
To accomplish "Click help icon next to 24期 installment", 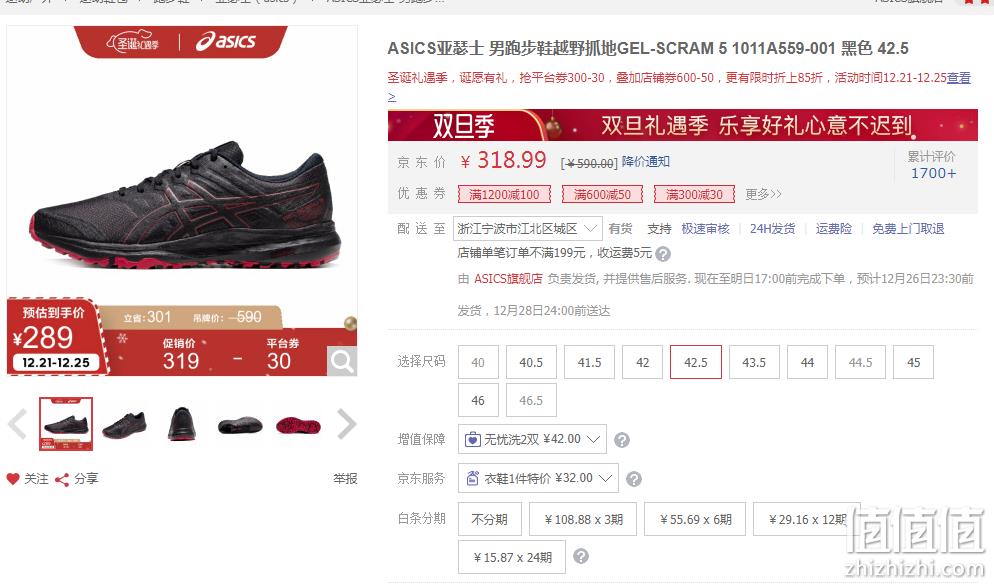I will (581, 556).
